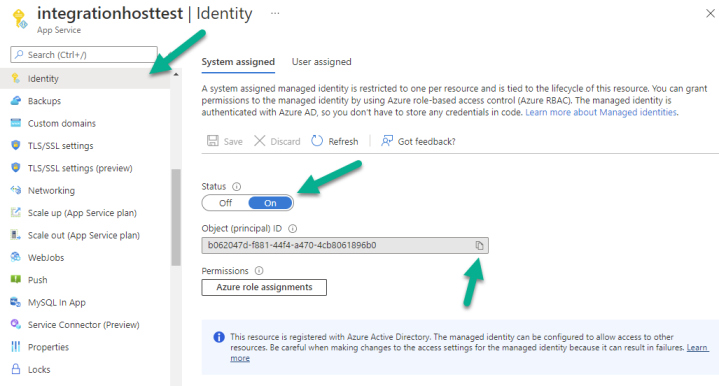Open the Got feedback option
This screenshot has height=386, width=719.
tap(418, 141)
